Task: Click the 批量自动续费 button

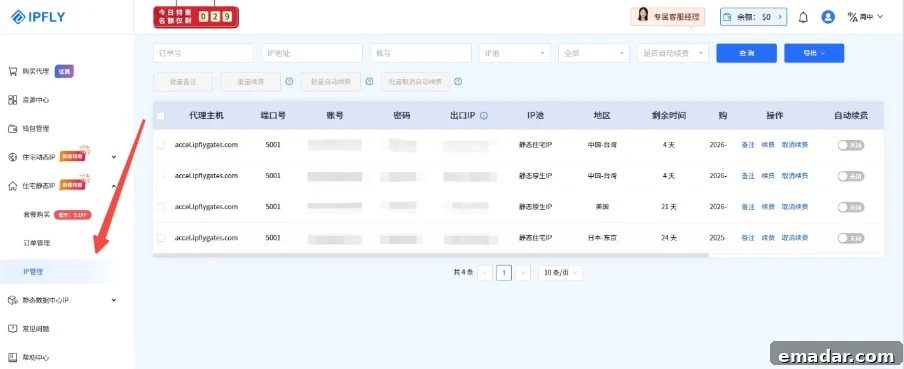Action: [x=331, y=82]
